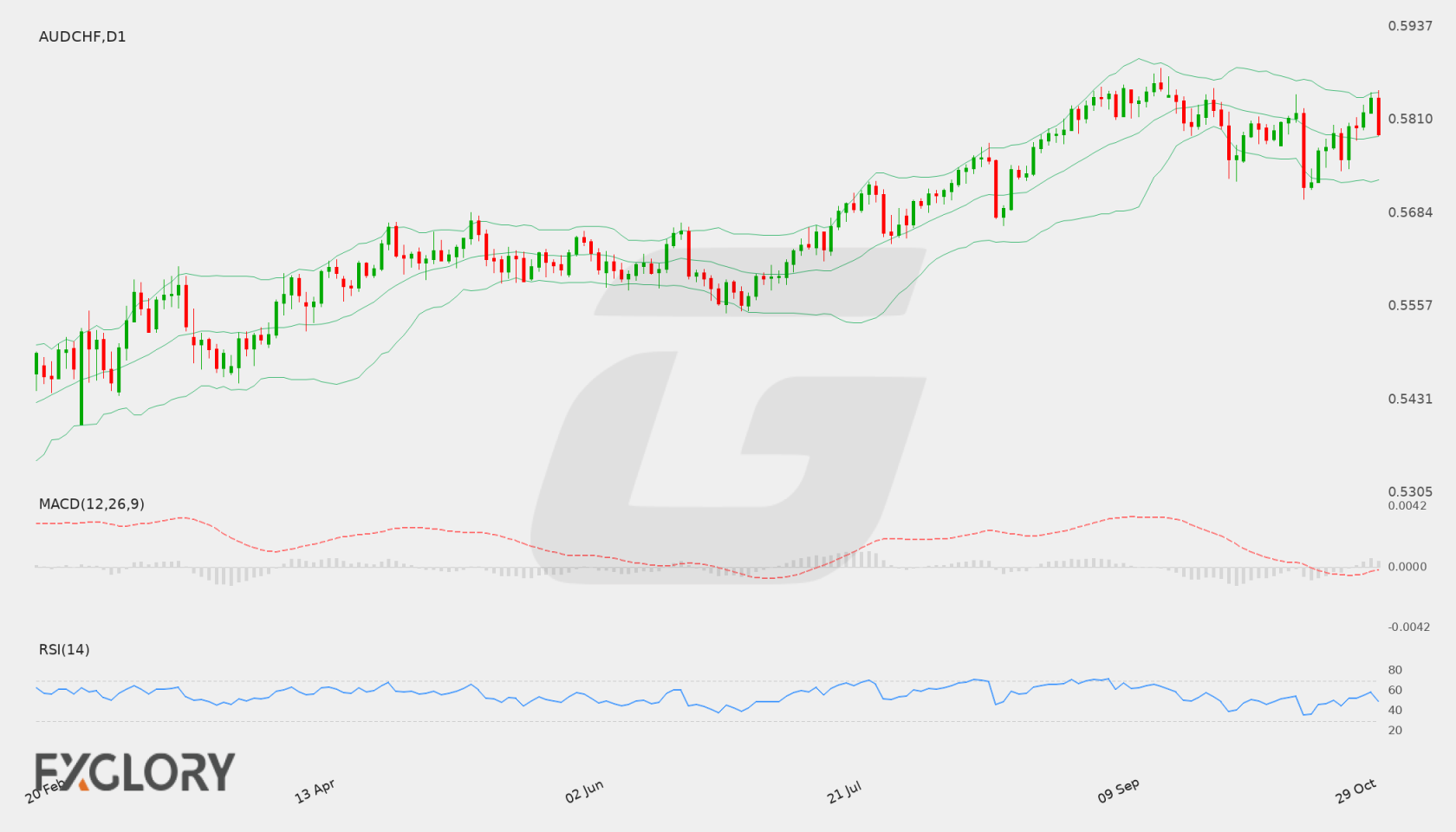The width and height of the screenshot is (1456, 832).
Task: Click the RSI 80 level label
Action: pyautogui.click(x=1395, y=670)
